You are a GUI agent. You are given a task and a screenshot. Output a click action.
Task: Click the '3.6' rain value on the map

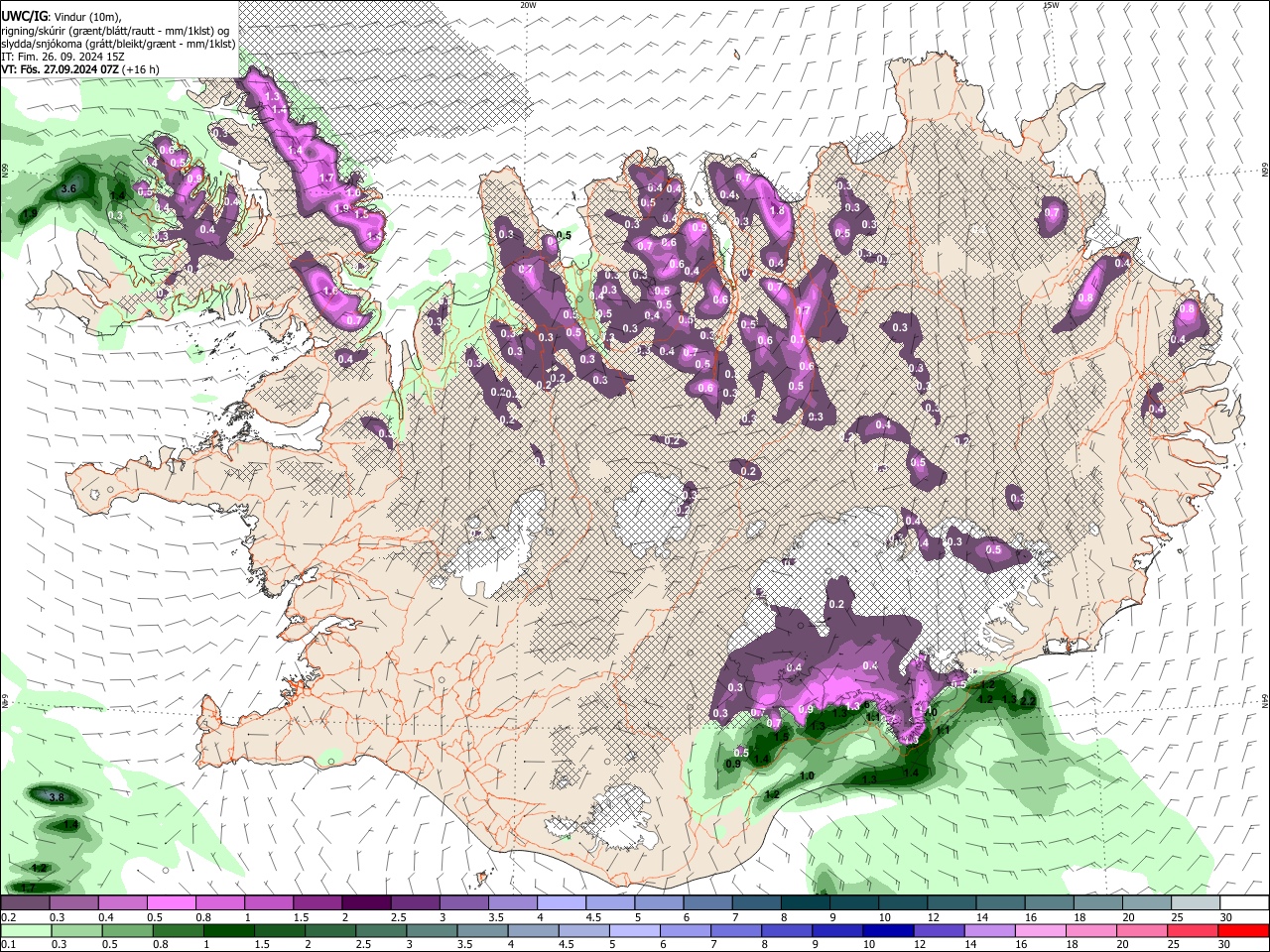(x=68, y=188)
